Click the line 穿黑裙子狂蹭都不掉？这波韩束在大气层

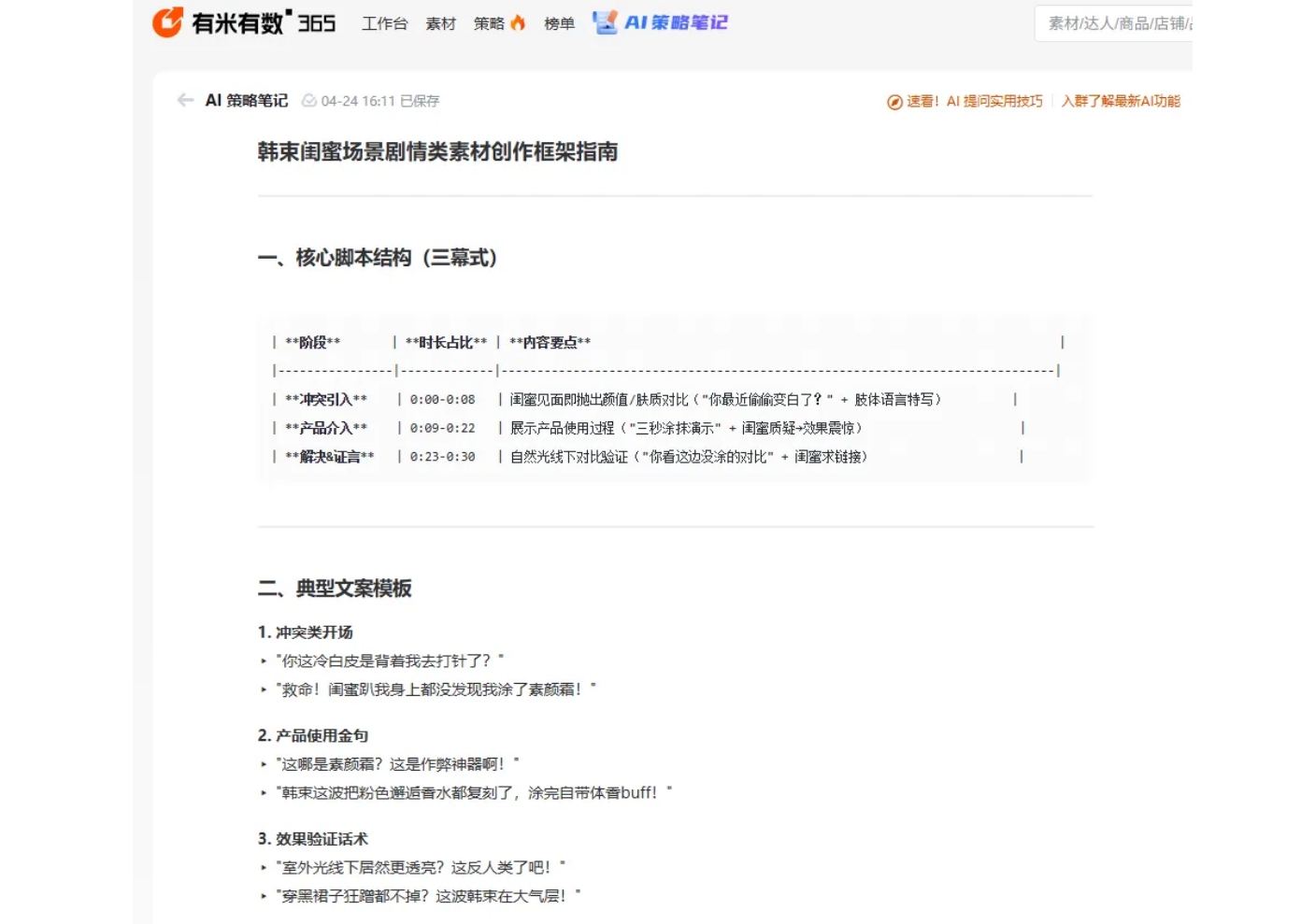point(428,896)
